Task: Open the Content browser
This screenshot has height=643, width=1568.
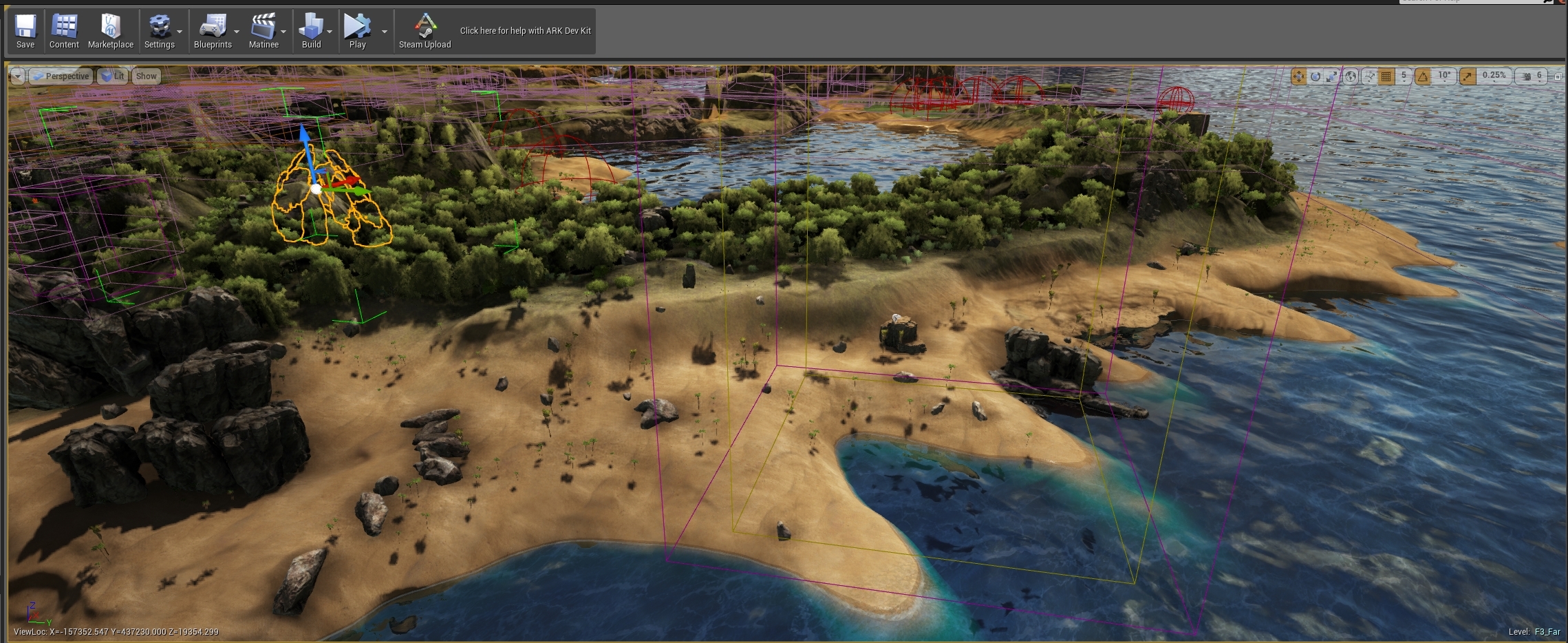Action: [x=64, y=31]
